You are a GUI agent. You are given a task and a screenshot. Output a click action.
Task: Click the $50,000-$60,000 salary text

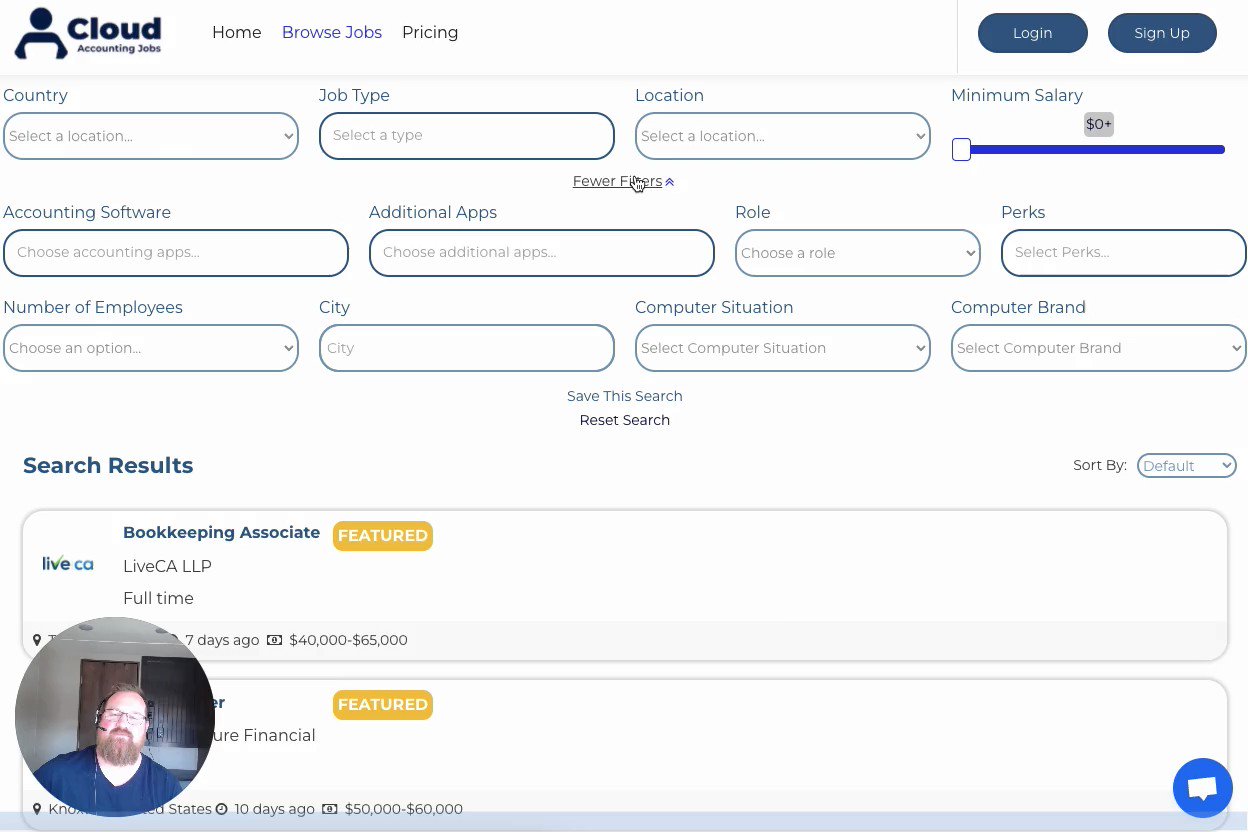pyautogui.click(x=404, y=809)
